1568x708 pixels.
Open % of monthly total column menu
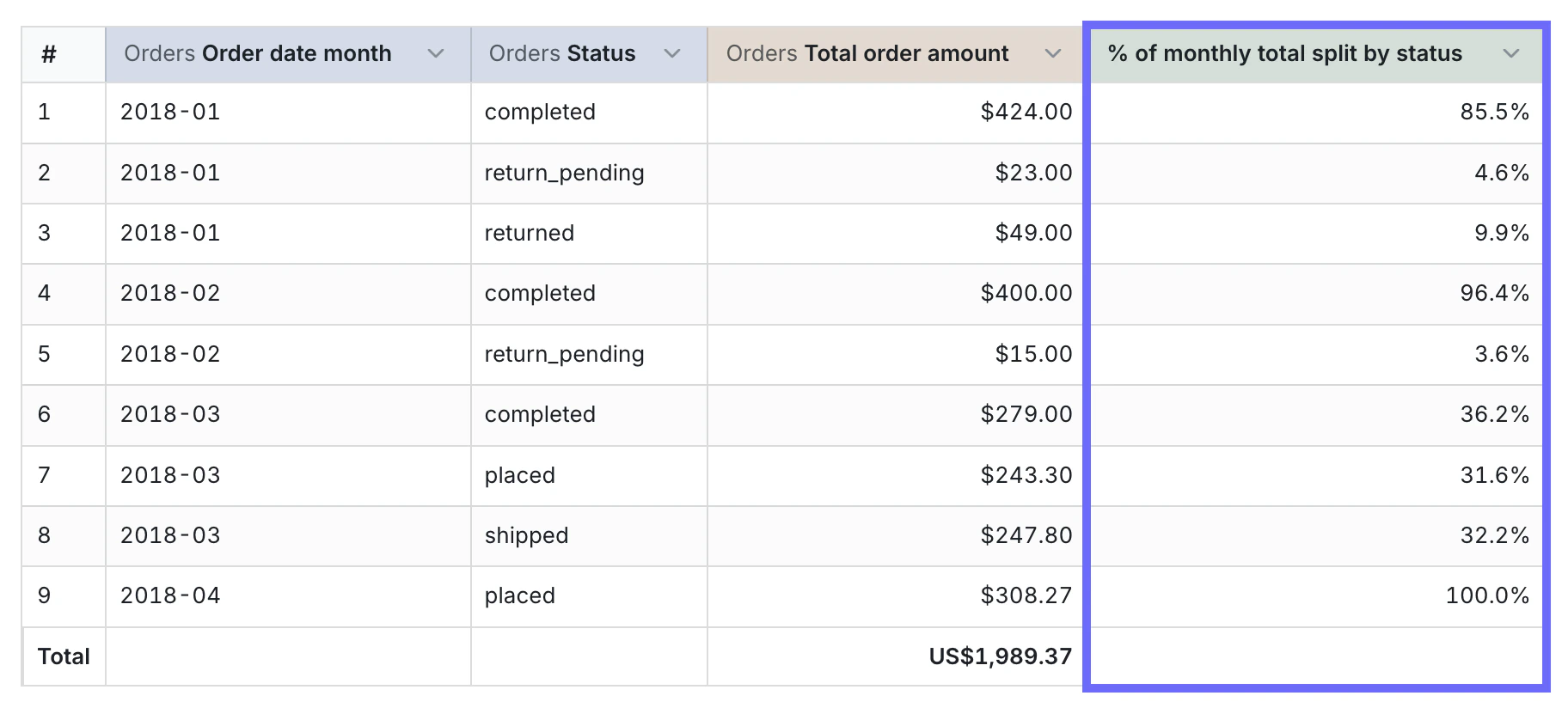point(1510,53)
